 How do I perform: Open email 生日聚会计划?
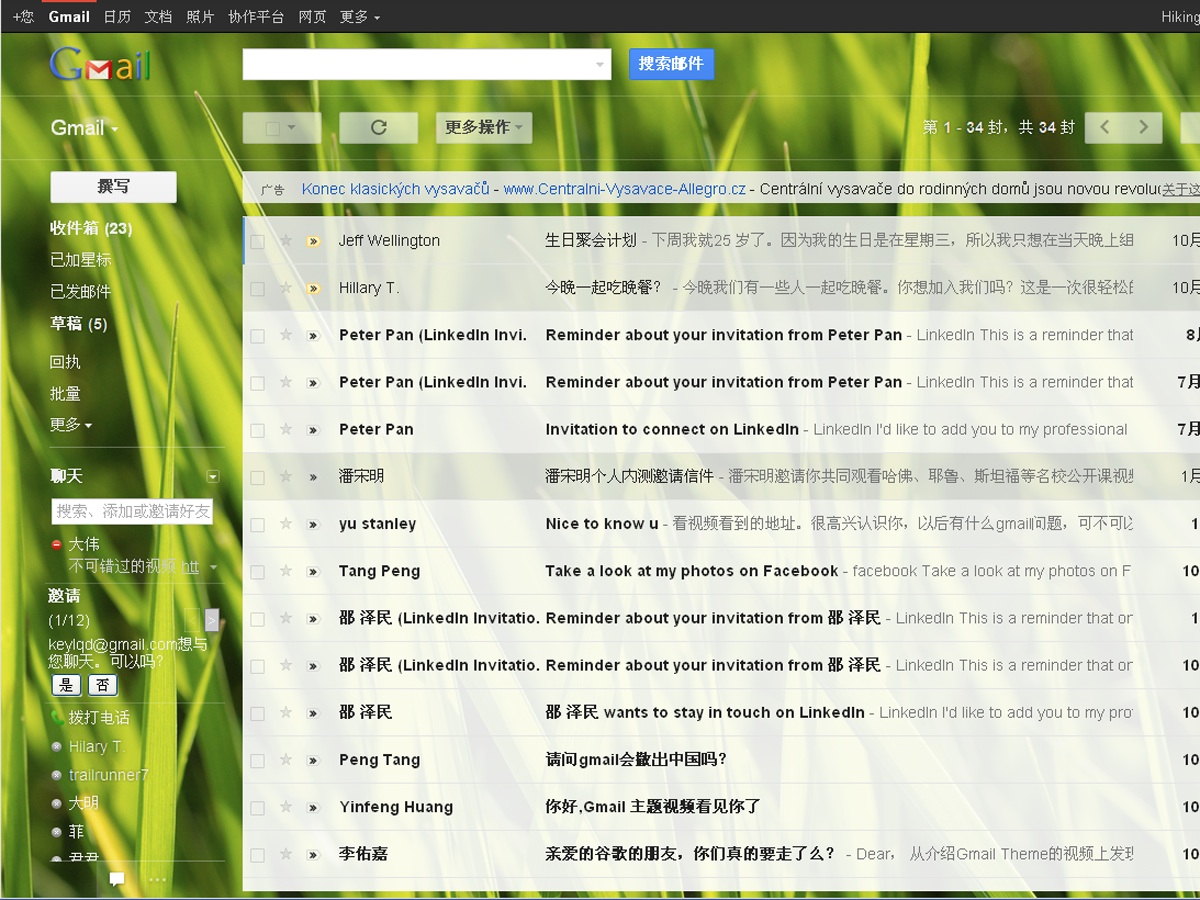(590, 241)
